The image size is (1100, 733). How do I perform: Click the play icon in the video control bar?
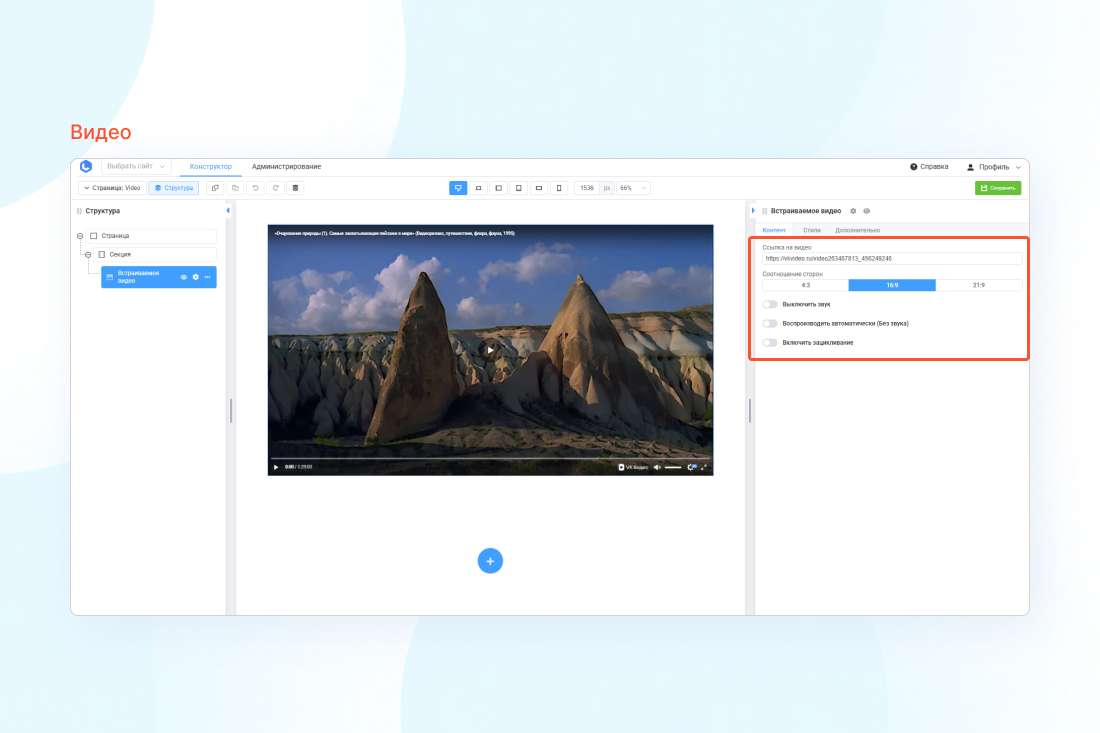coord(276,467)
